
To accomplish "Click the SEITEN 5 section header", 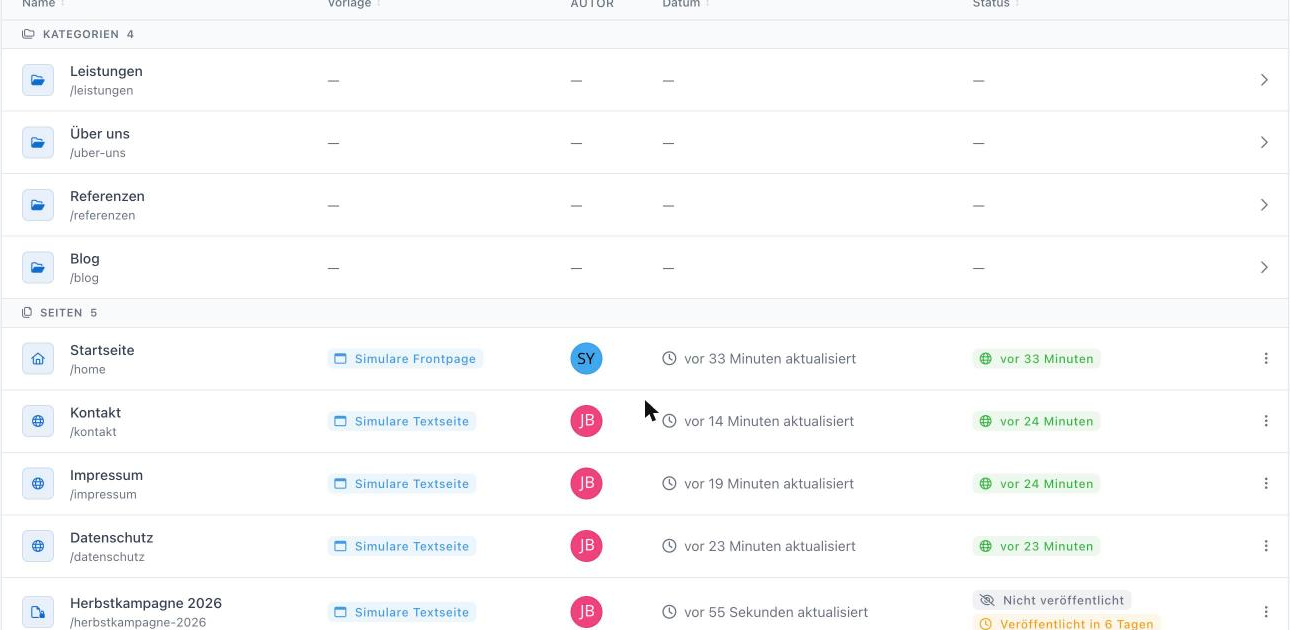I will pyautogui.click(x=645, y=313).
